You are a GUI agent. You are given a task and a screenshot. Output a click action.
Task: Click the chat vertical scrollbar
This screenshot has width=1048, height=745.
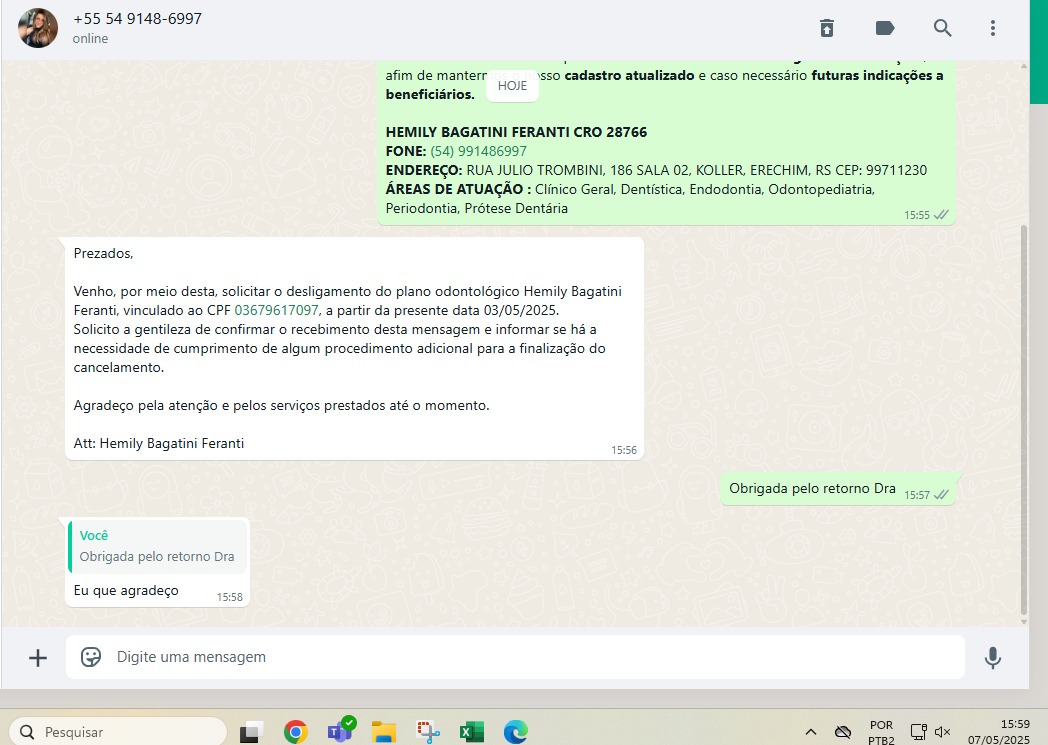pos(1024,420)
